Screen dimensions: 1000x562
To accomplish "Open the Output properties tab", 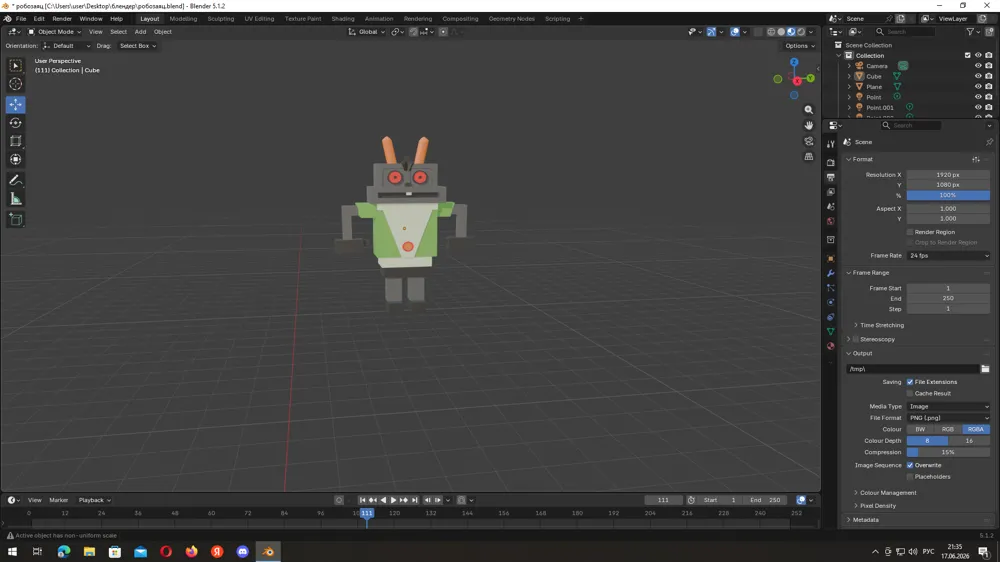I will [830, 177].
